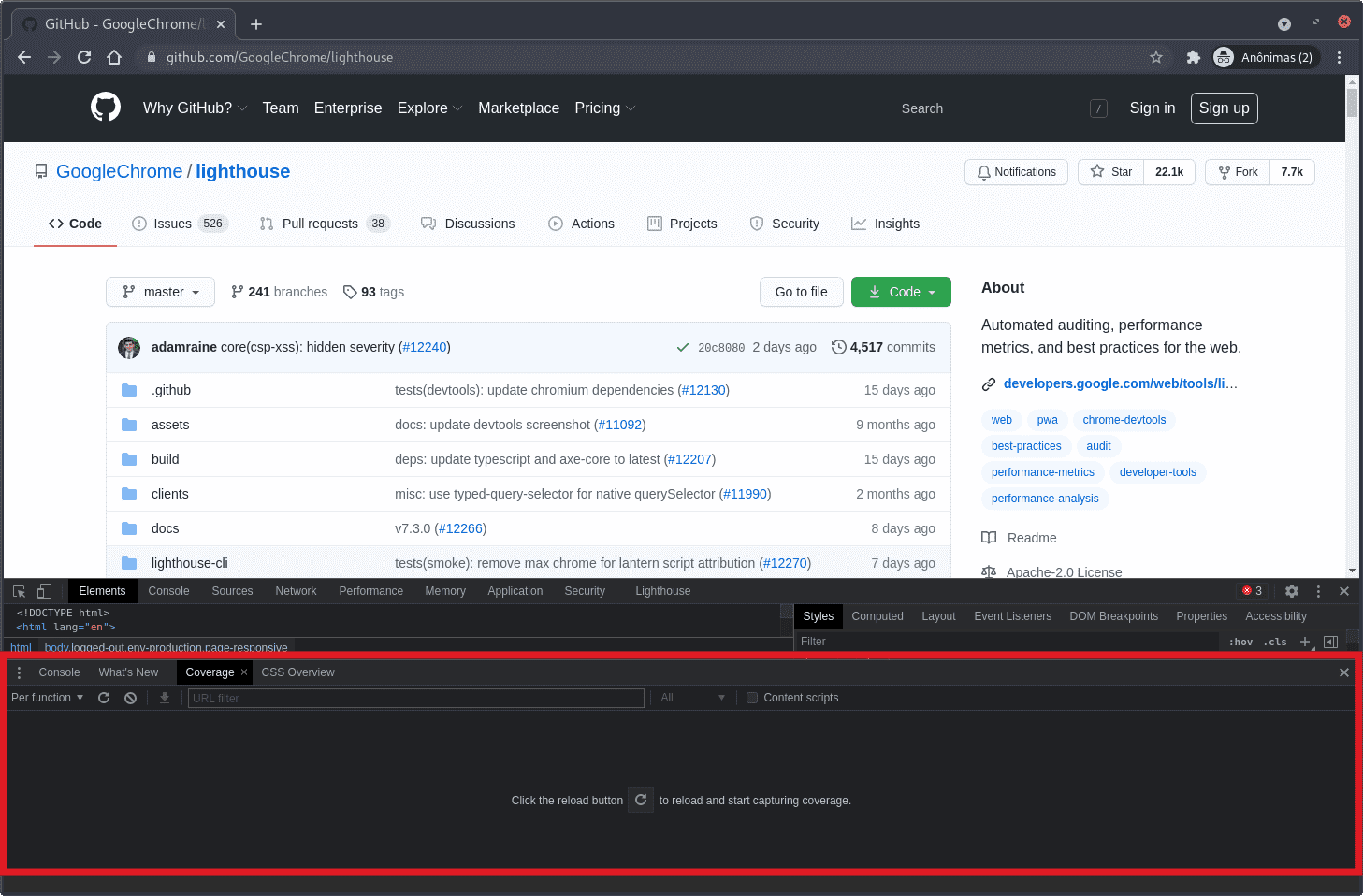This screenshot has height=896, width=1363.
Task: Toggle device toolbar in DevTools
Action: click(44, 591)
